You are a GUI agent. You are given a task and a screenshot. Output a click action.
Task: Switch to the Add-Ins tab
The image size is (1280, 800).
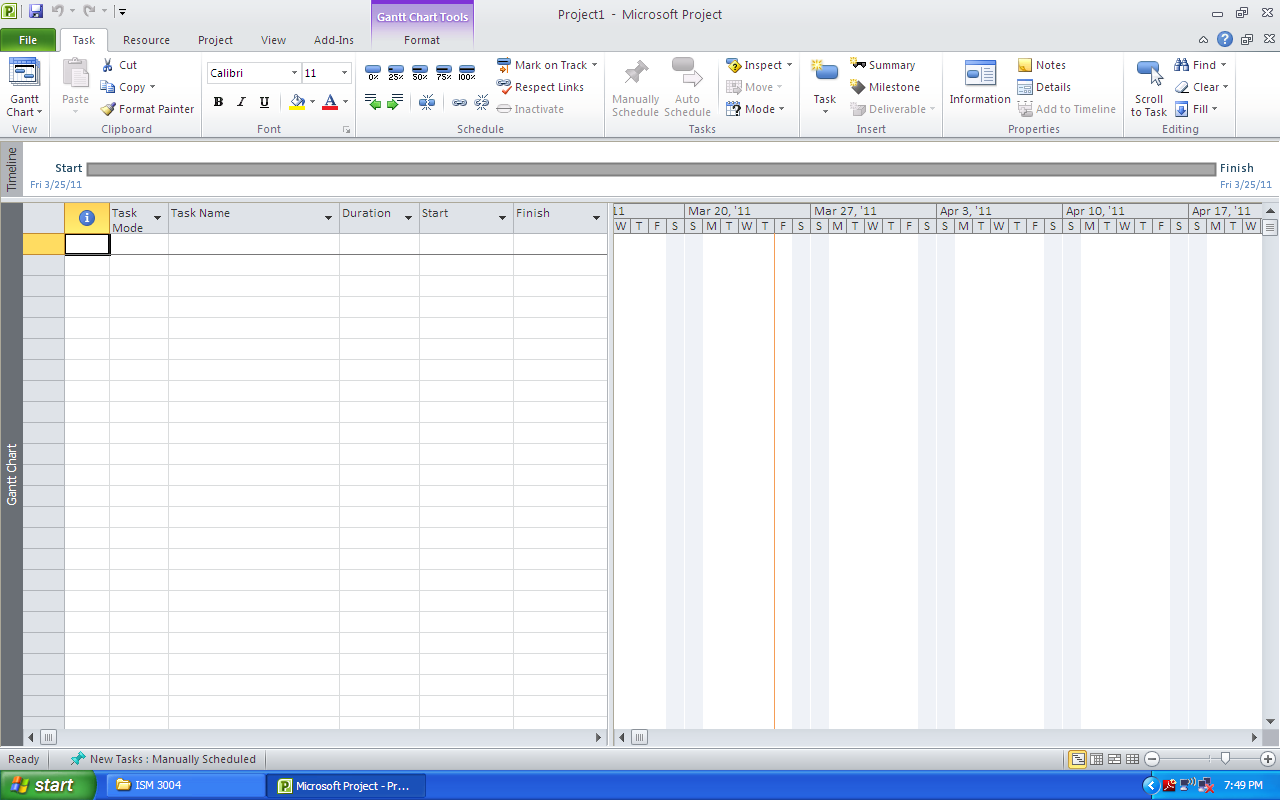click(333, 40)
